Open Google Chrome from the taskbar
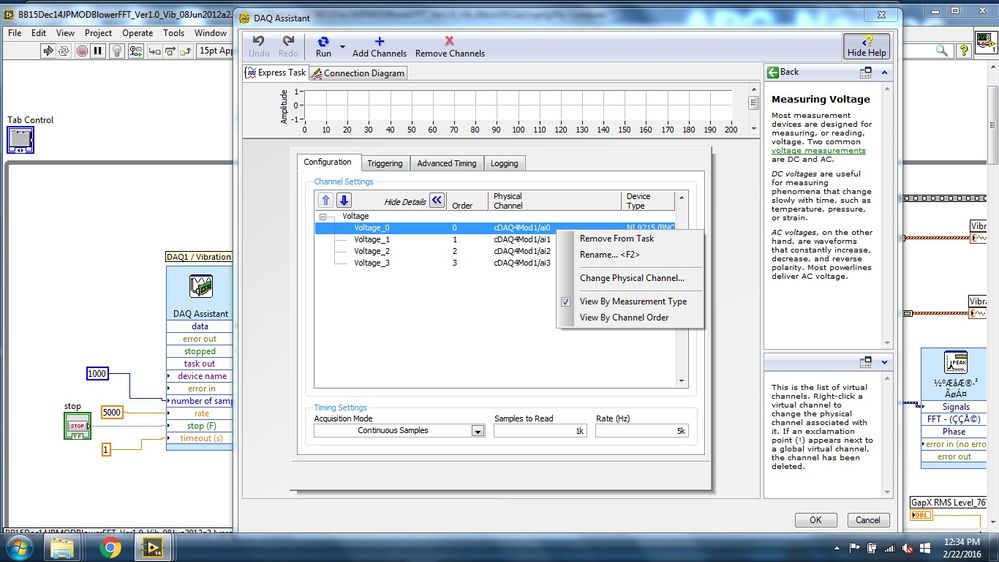 point(110,547)
